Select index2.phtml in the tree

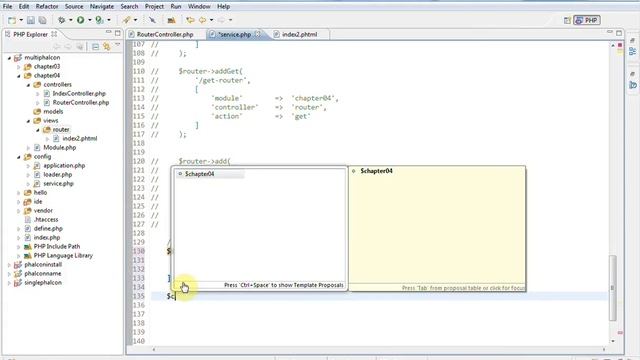(x=80, y=138)
